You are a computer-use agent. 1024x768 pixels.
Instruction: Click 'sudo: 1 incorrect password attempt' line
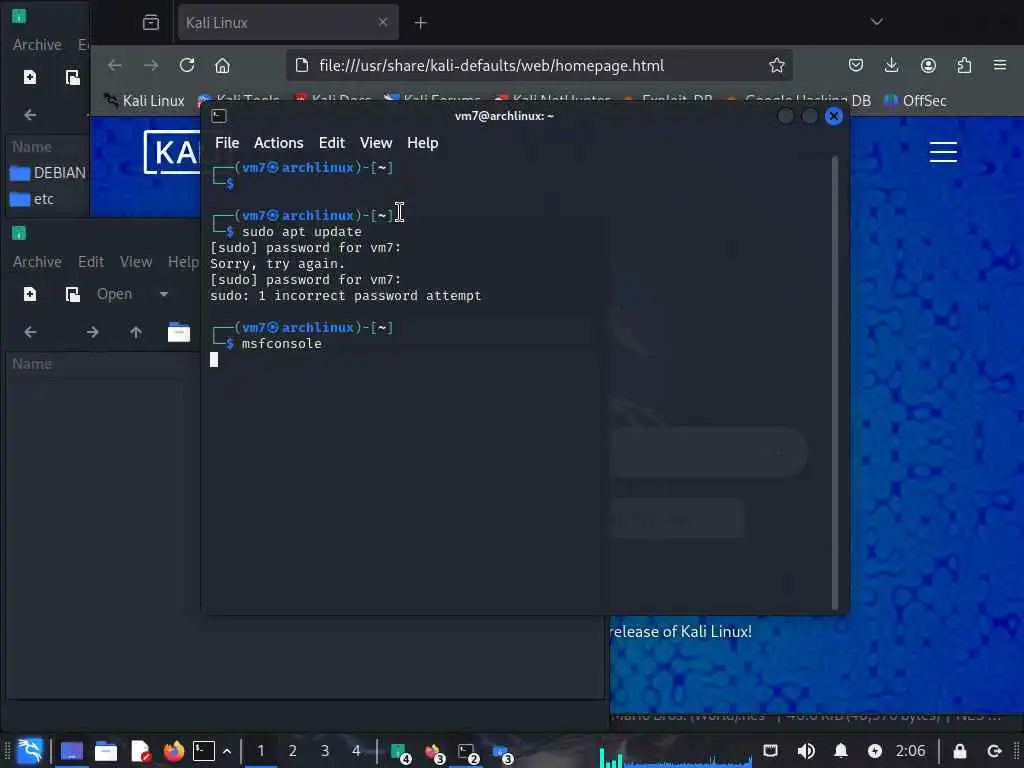345,296
